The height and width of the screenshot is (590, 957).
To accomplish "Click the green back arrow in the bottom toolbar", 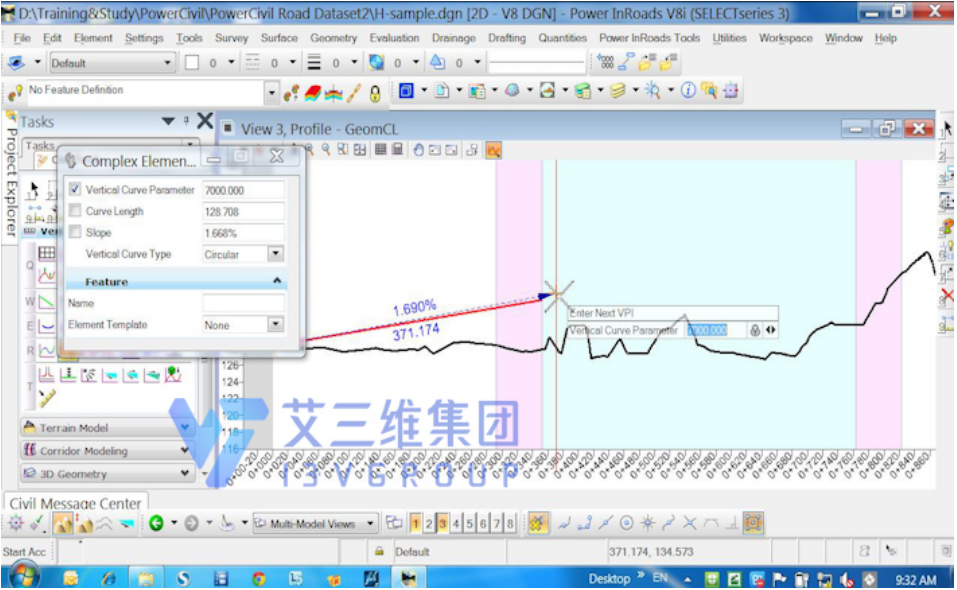I will pos(156,523).
